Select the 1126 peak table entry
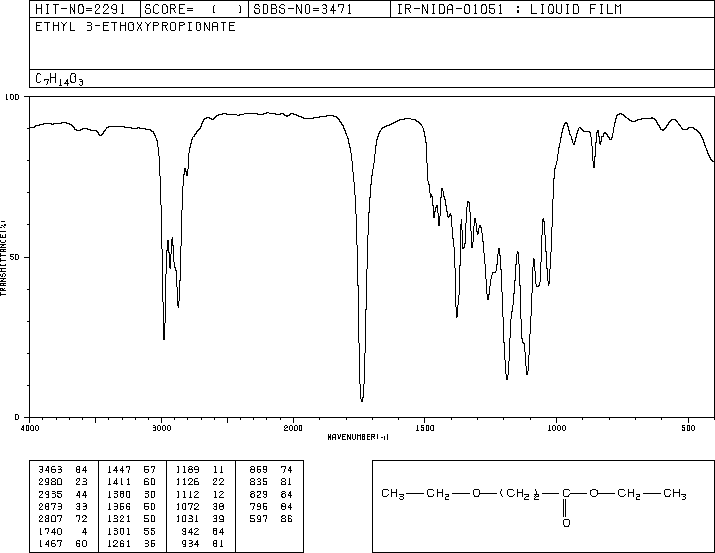Viewport: 715px width, 553px height. [x=200, y=482]
